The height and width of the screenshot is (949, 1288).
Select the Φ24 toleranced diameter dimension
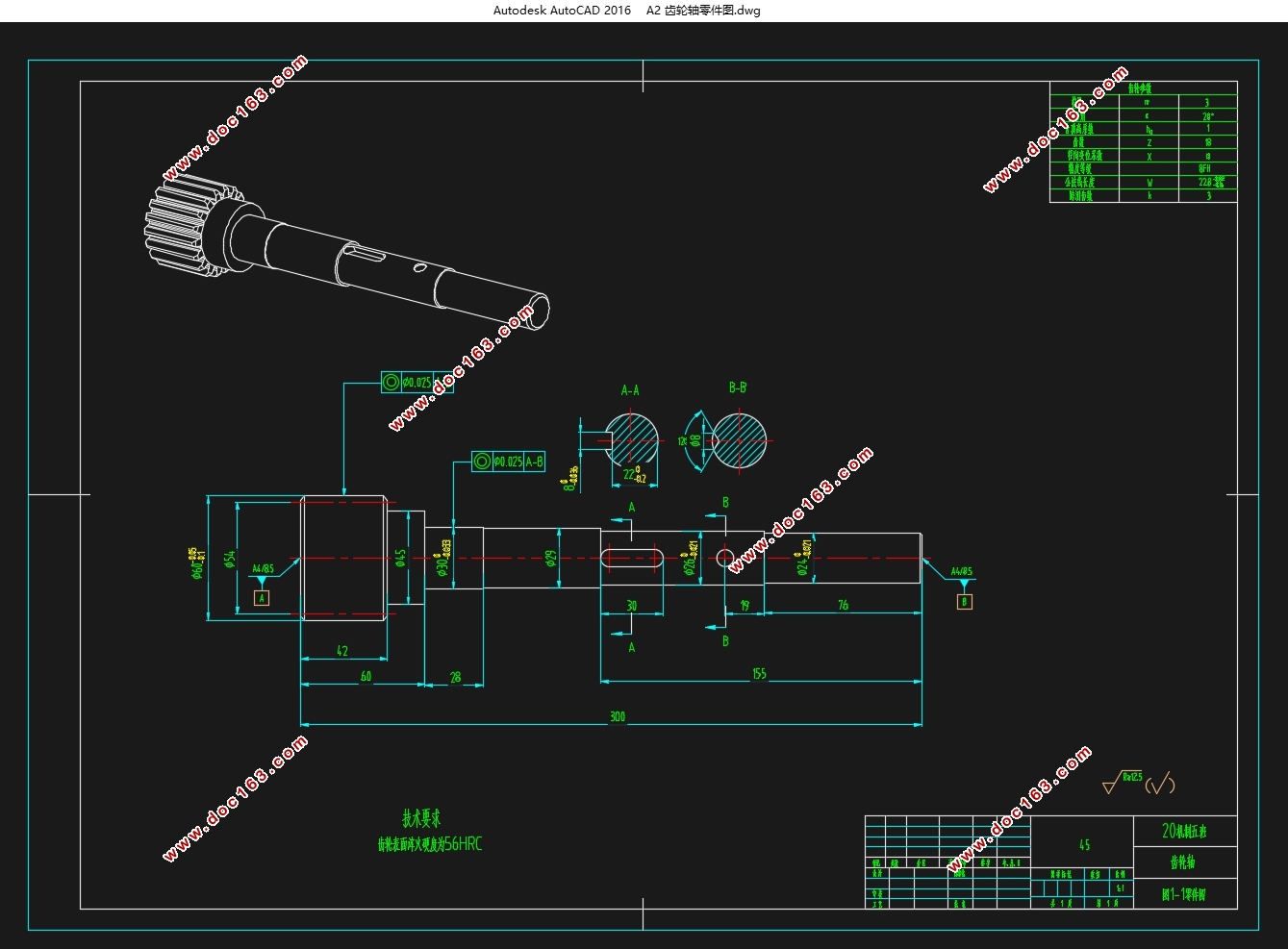tap(802, 560)
